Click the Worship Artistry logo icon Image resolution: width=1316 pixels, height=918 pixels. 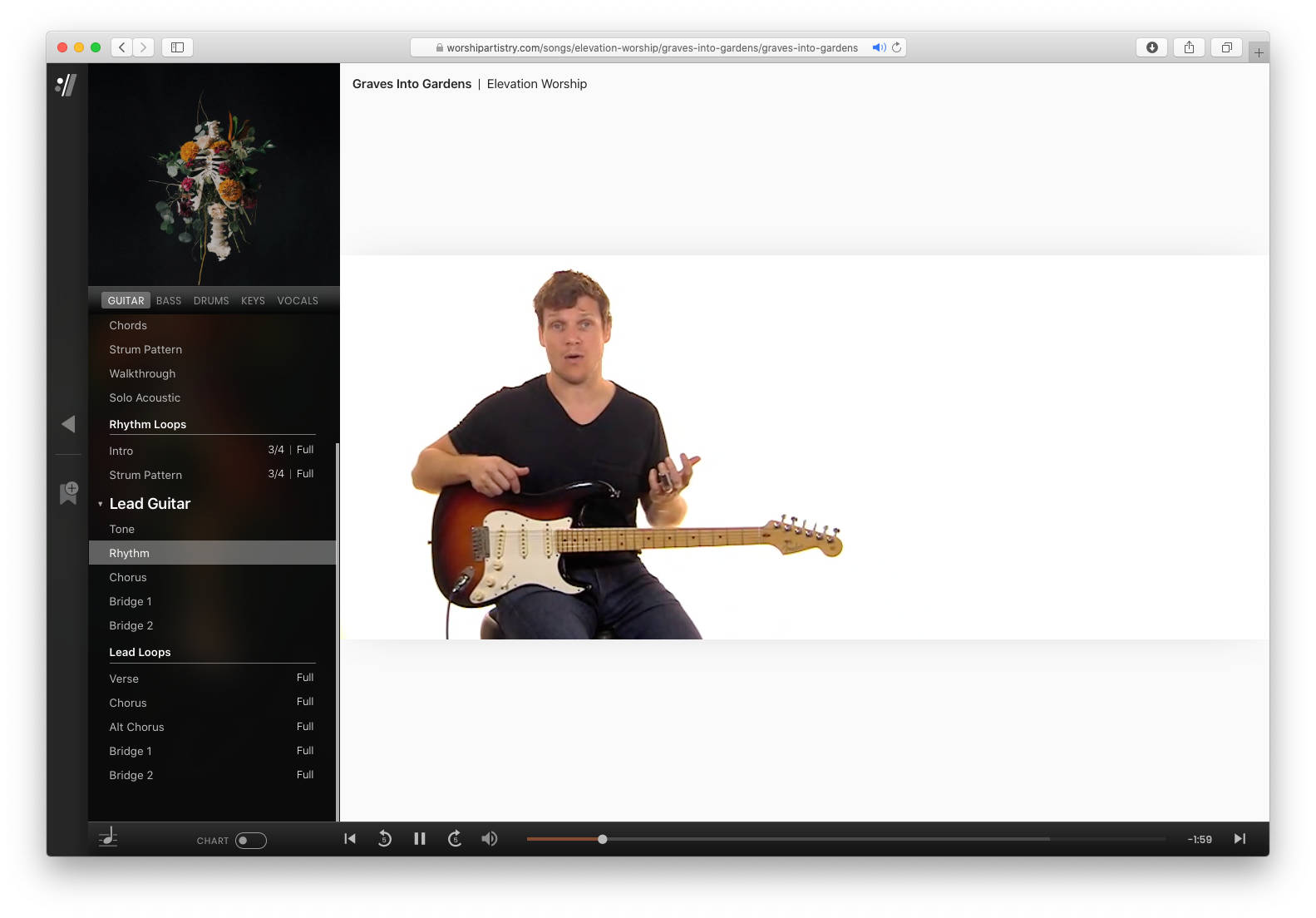[67, 85]
